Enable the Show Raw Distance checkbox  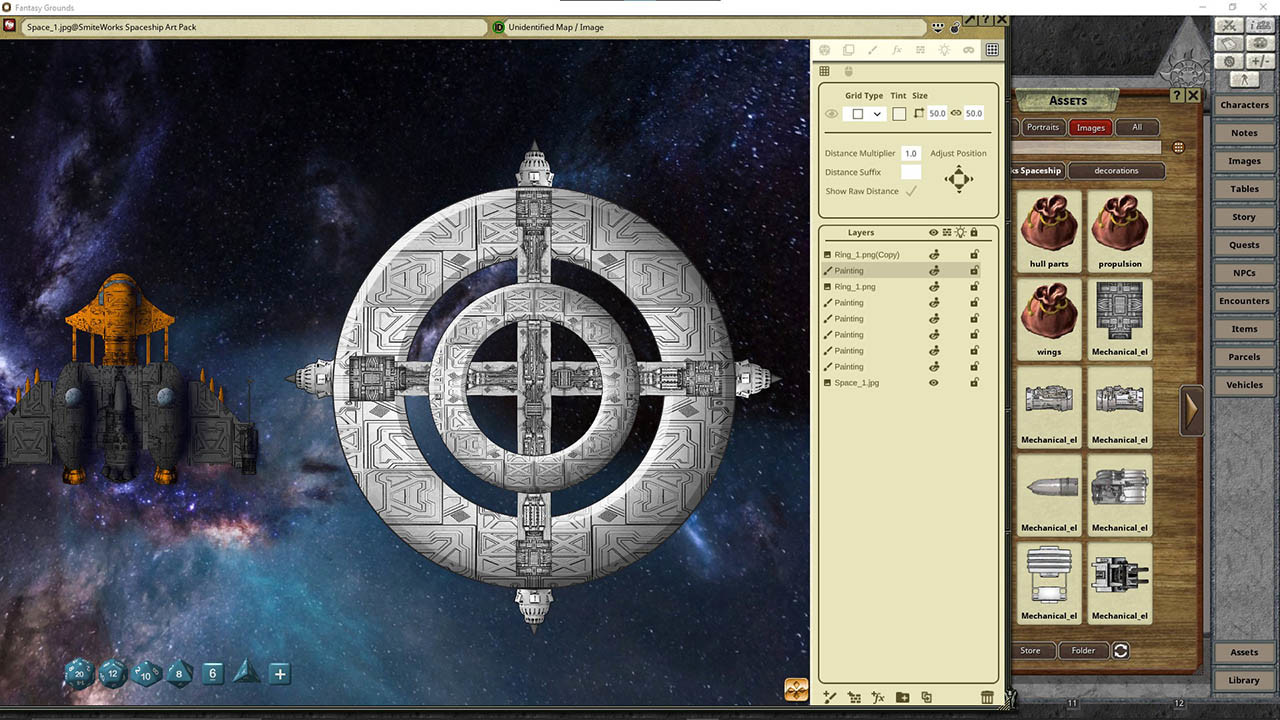(910, 191)
